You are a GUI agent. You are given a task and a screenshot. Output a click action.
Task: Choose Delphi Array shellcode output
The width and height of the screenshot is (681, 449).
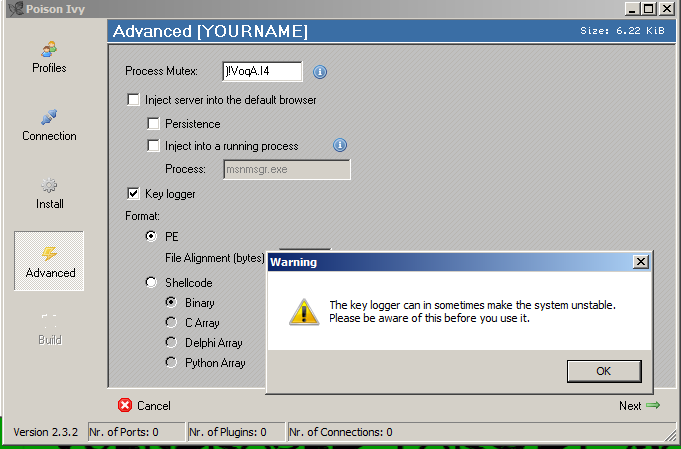click(x=171, y=342)
